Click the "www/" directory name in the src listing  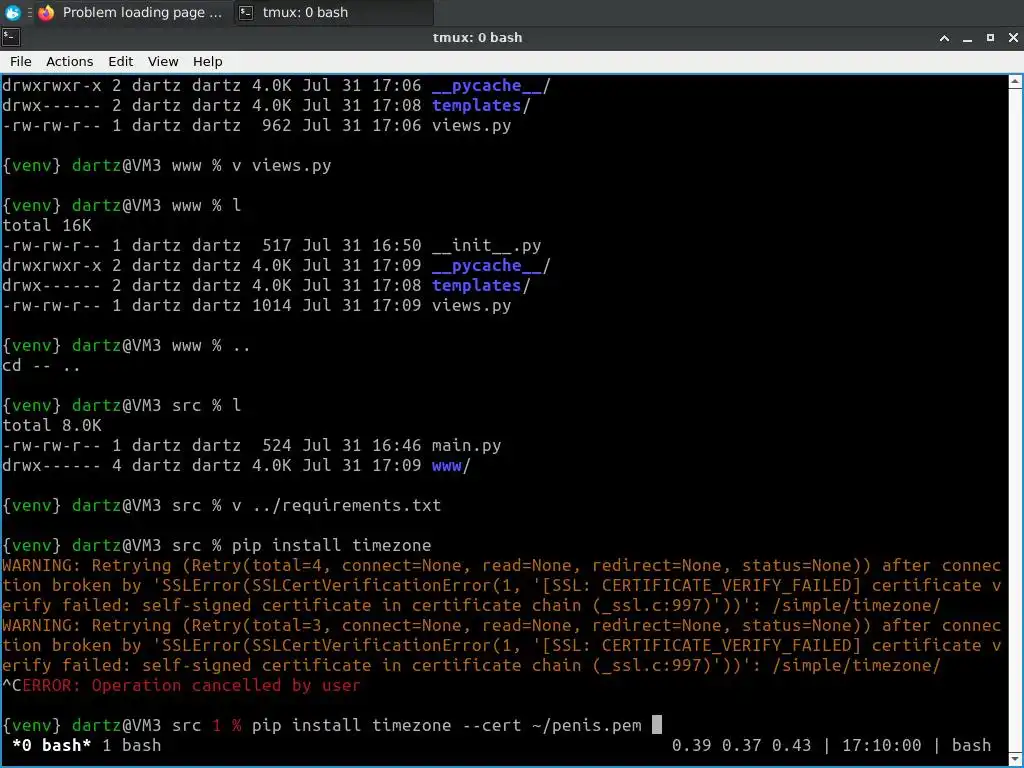tap(451, 466)
